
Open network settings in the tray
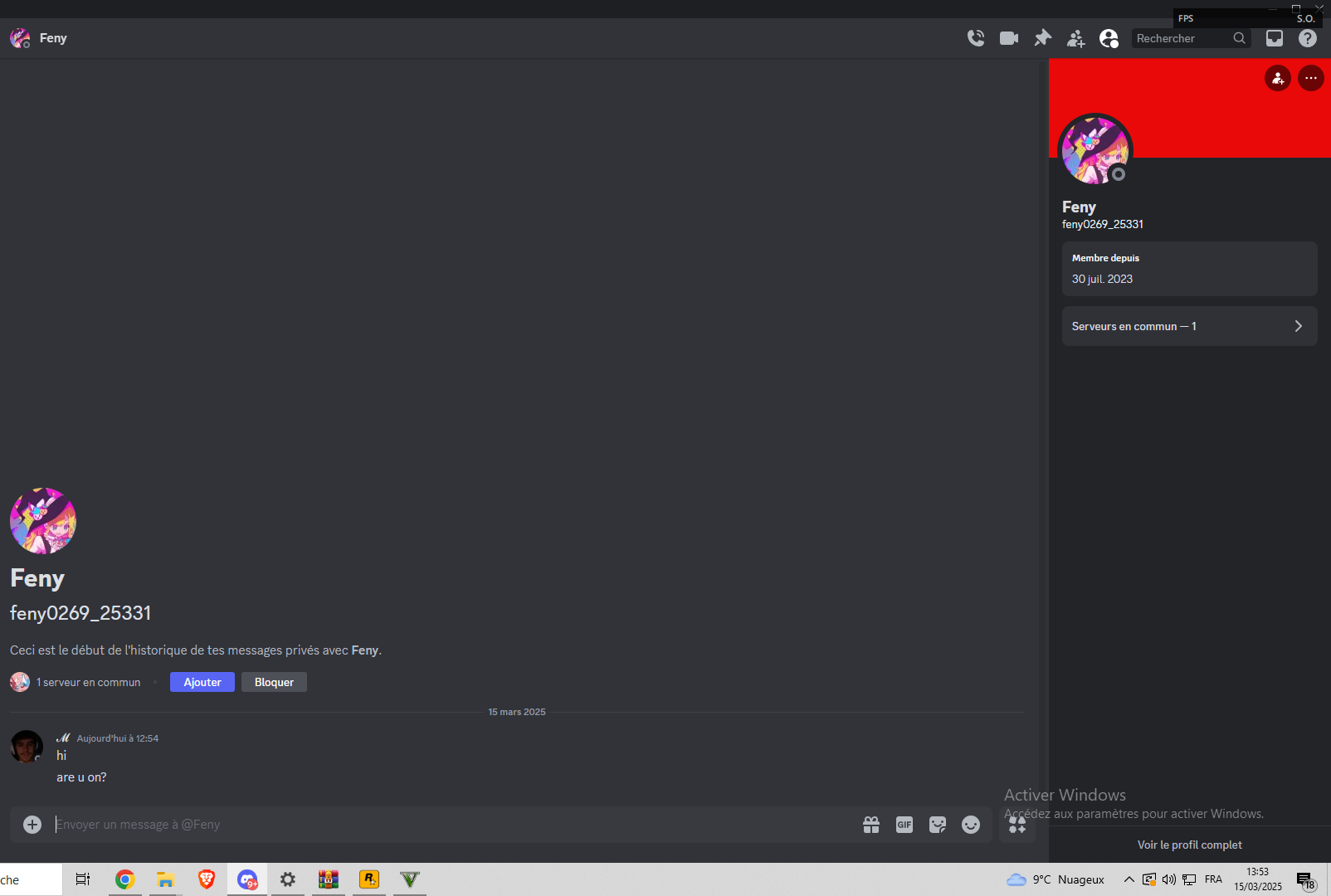coord(1189,879)
